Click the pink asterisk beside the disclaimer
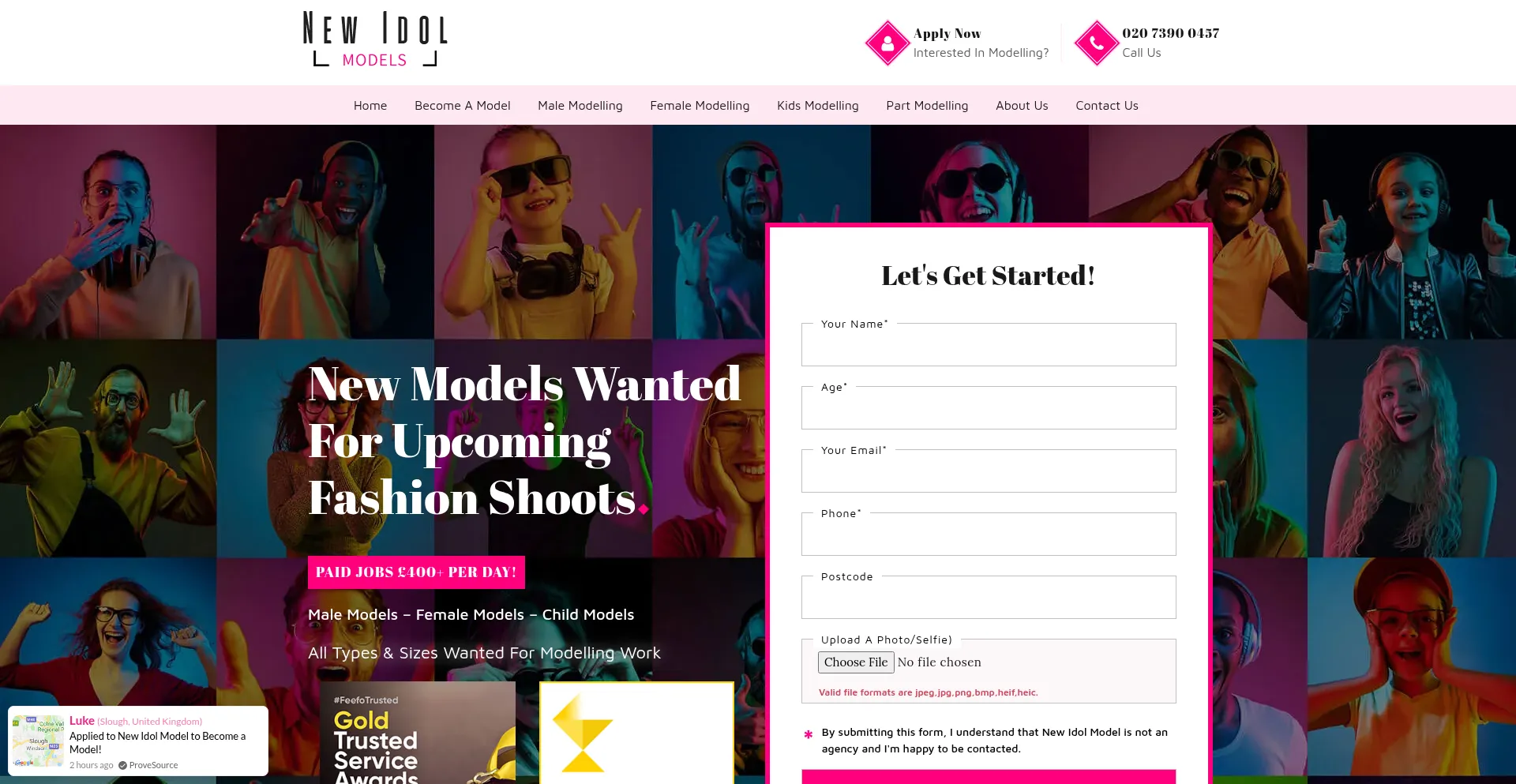Screen dimensions: 1516x784 809,734
